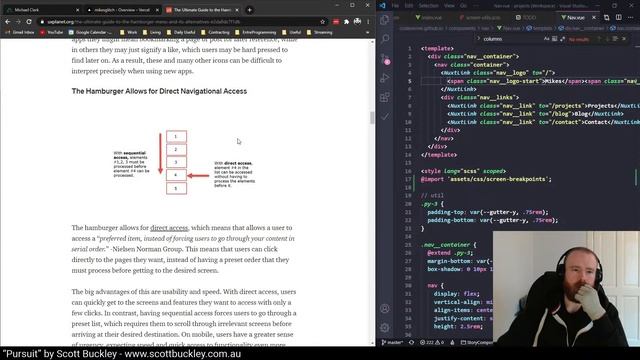This screenshot has width=640, height=360.
Task: Open the Useful bookmarks folder
Action: (x=291, y=32)
